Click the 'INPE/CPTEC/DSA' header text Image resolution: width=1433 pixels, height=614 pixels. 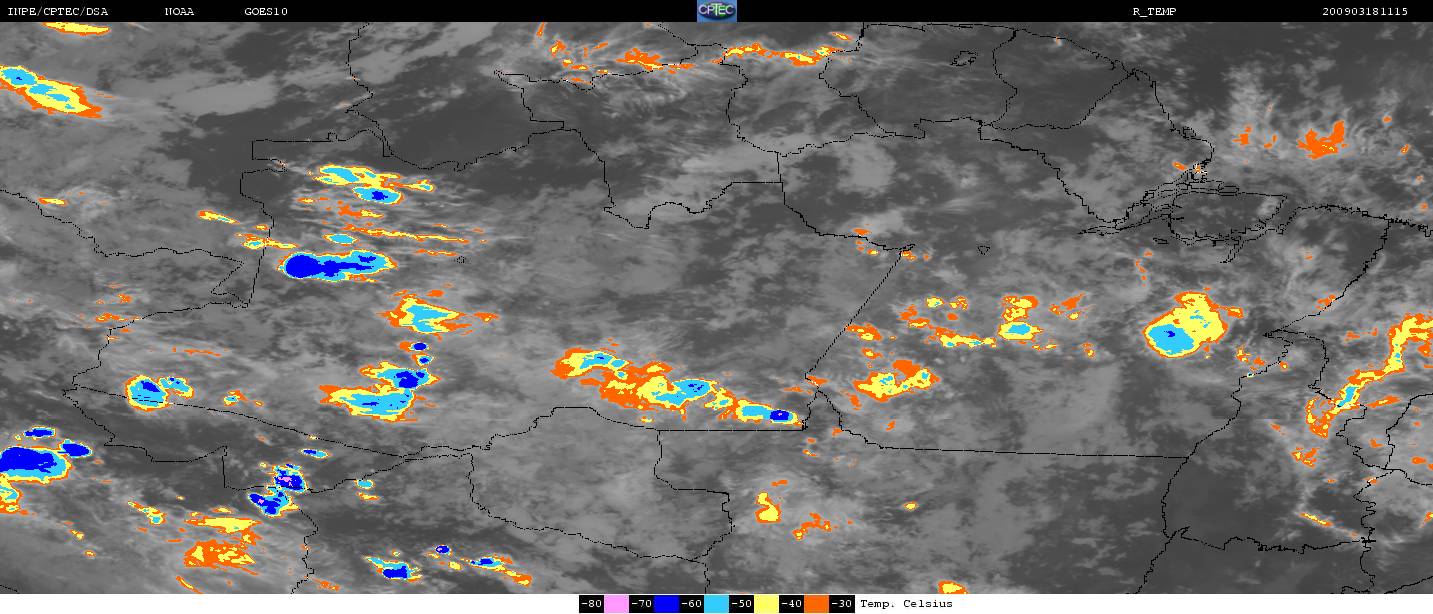(57, 11)
